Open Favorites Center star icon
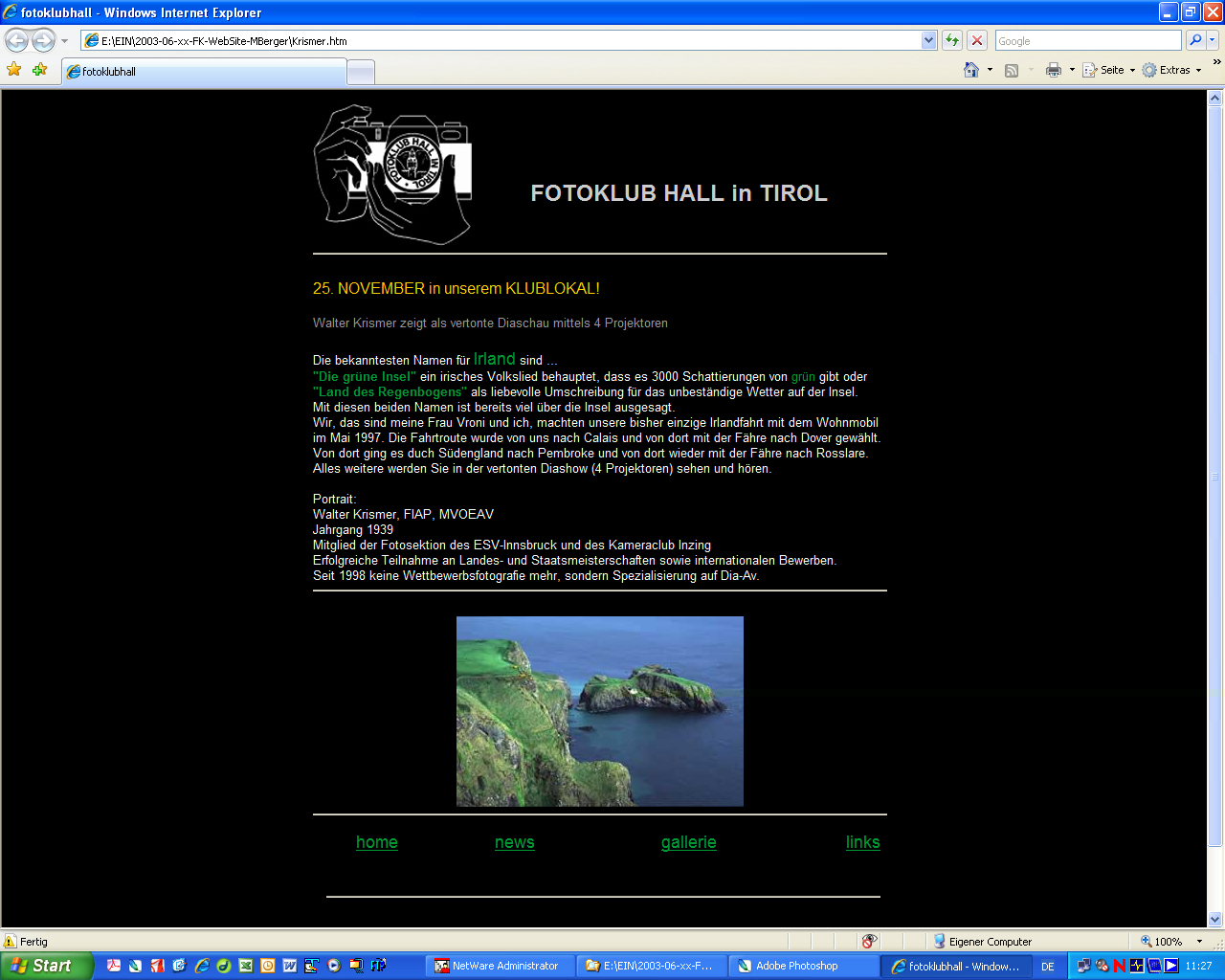 14,69
